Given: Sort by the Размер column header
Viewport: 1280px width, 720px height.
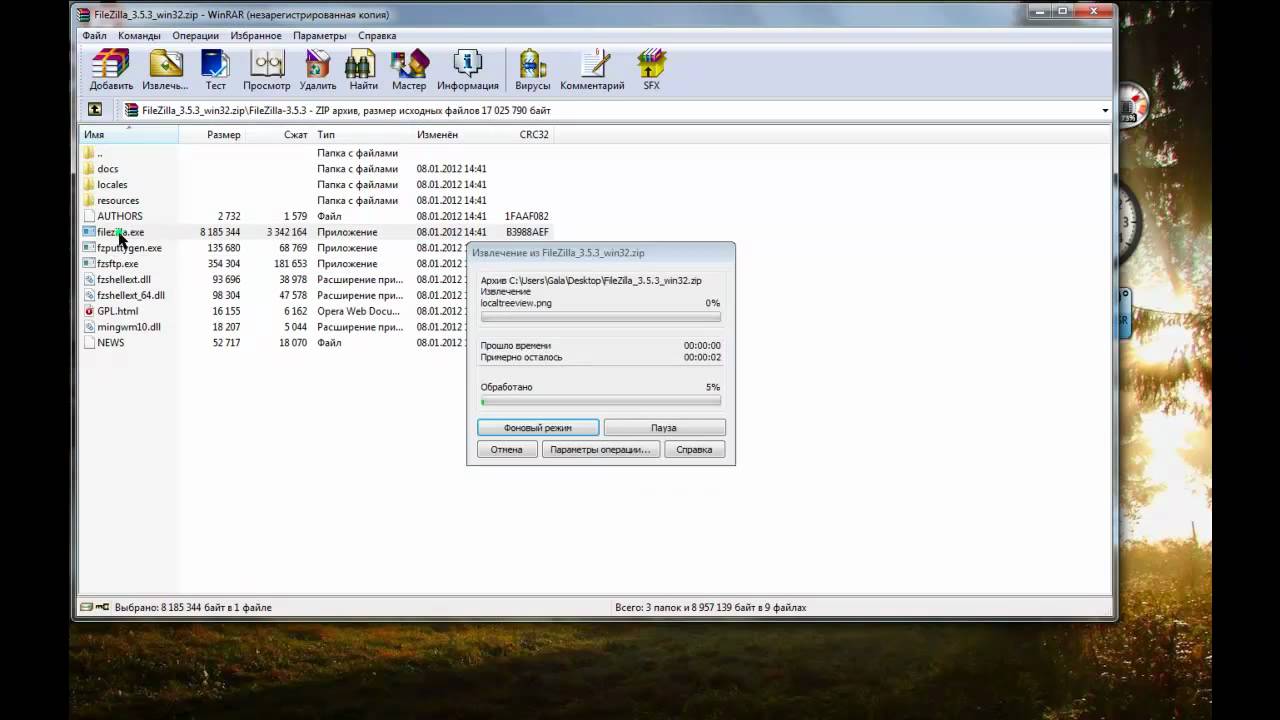Looking at the screenshot, I should tap(212, 134).
